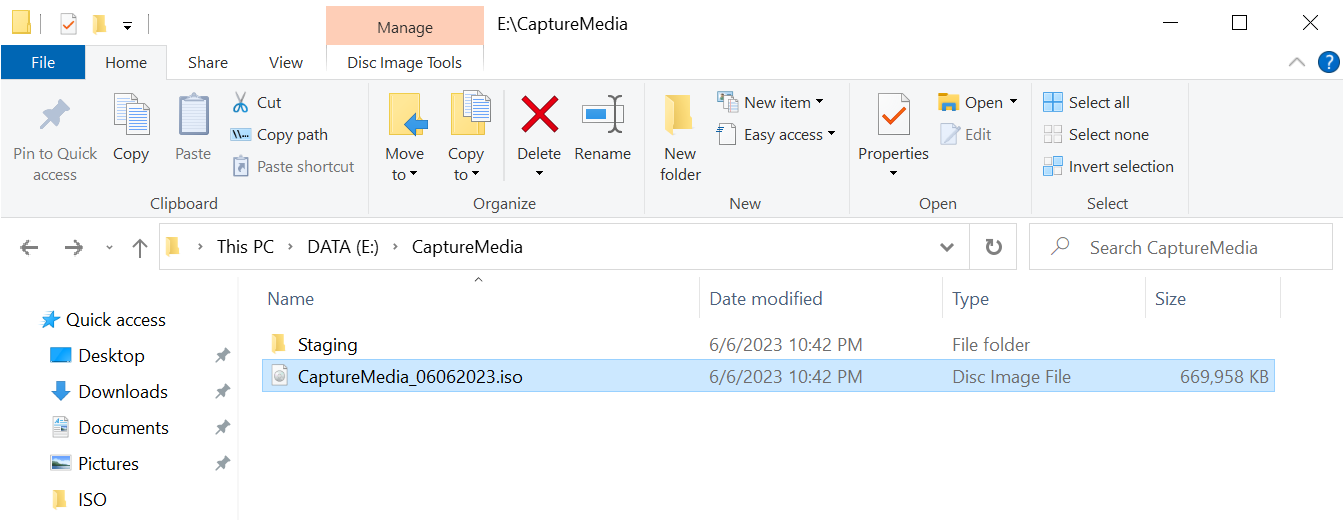Open address bar previous locations dropdown

(947, 247)
